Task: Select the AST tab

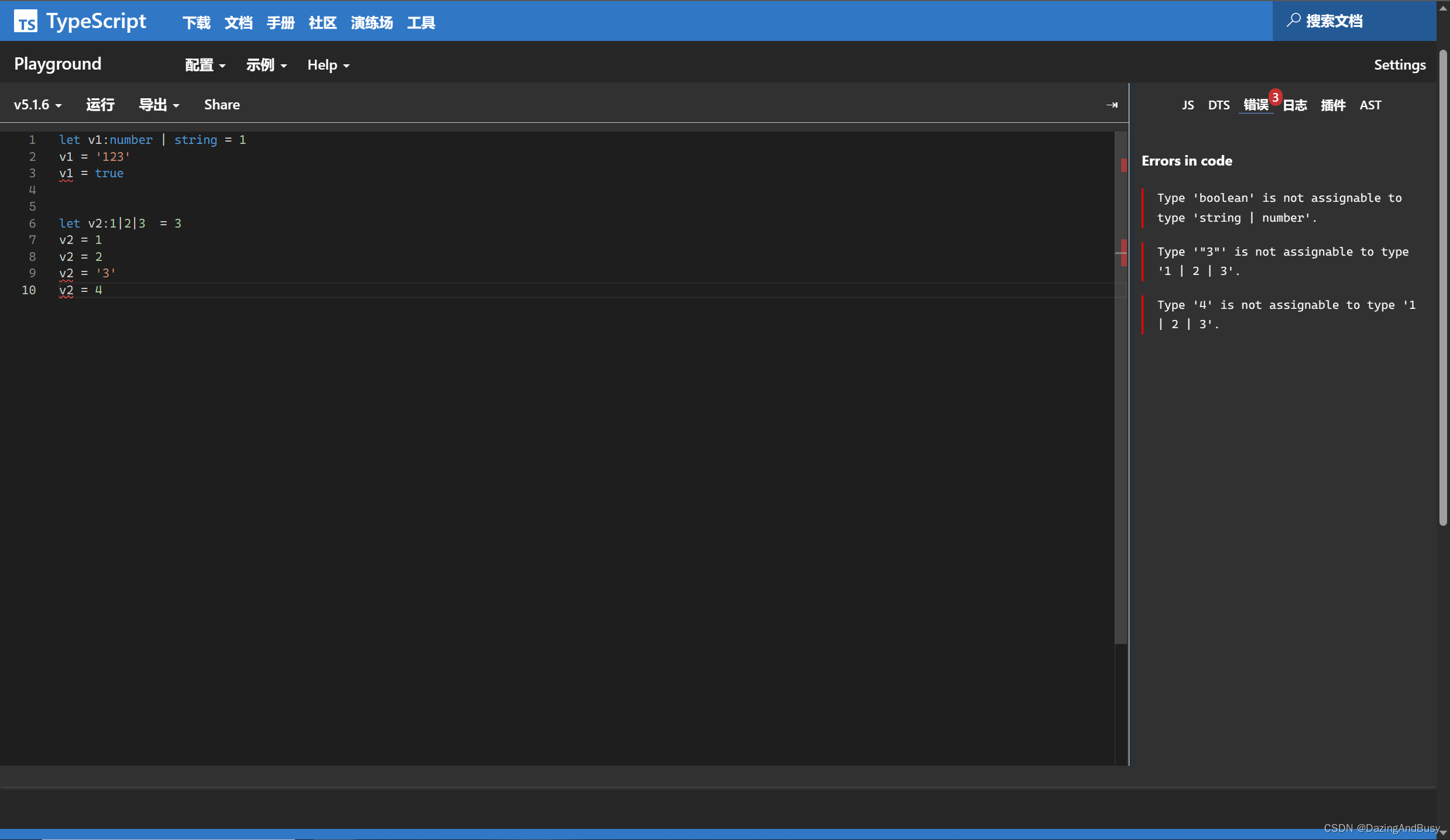Action: coord(1370,105)
